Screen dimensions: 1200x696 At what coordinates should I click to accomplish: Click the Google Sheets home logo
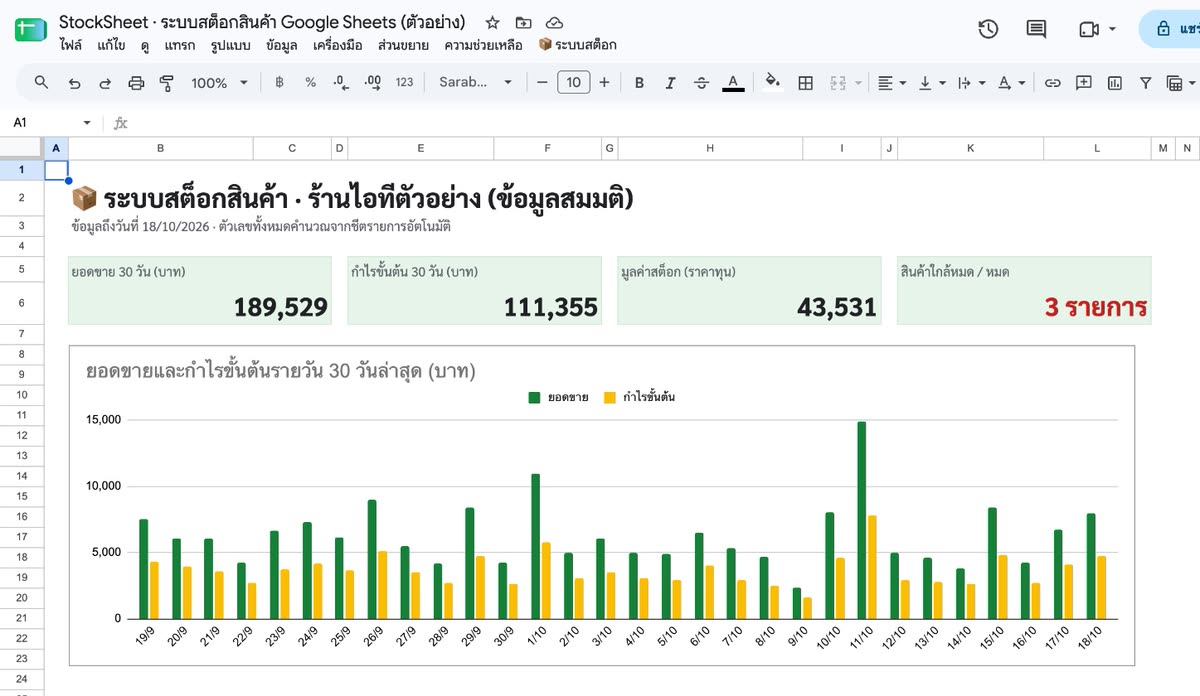pos(30,30)
